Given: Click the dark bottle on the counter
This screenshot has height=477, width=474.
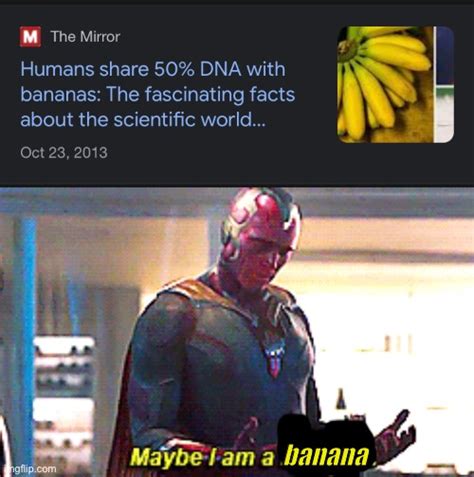Looking at the screenshot, I should tap(340, 399).
